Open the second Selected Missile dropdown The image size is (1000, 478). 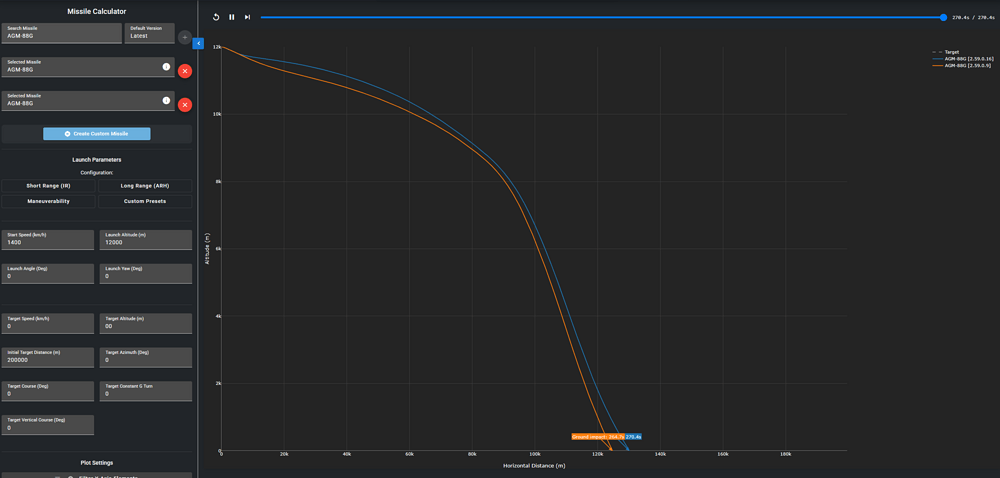88,101
